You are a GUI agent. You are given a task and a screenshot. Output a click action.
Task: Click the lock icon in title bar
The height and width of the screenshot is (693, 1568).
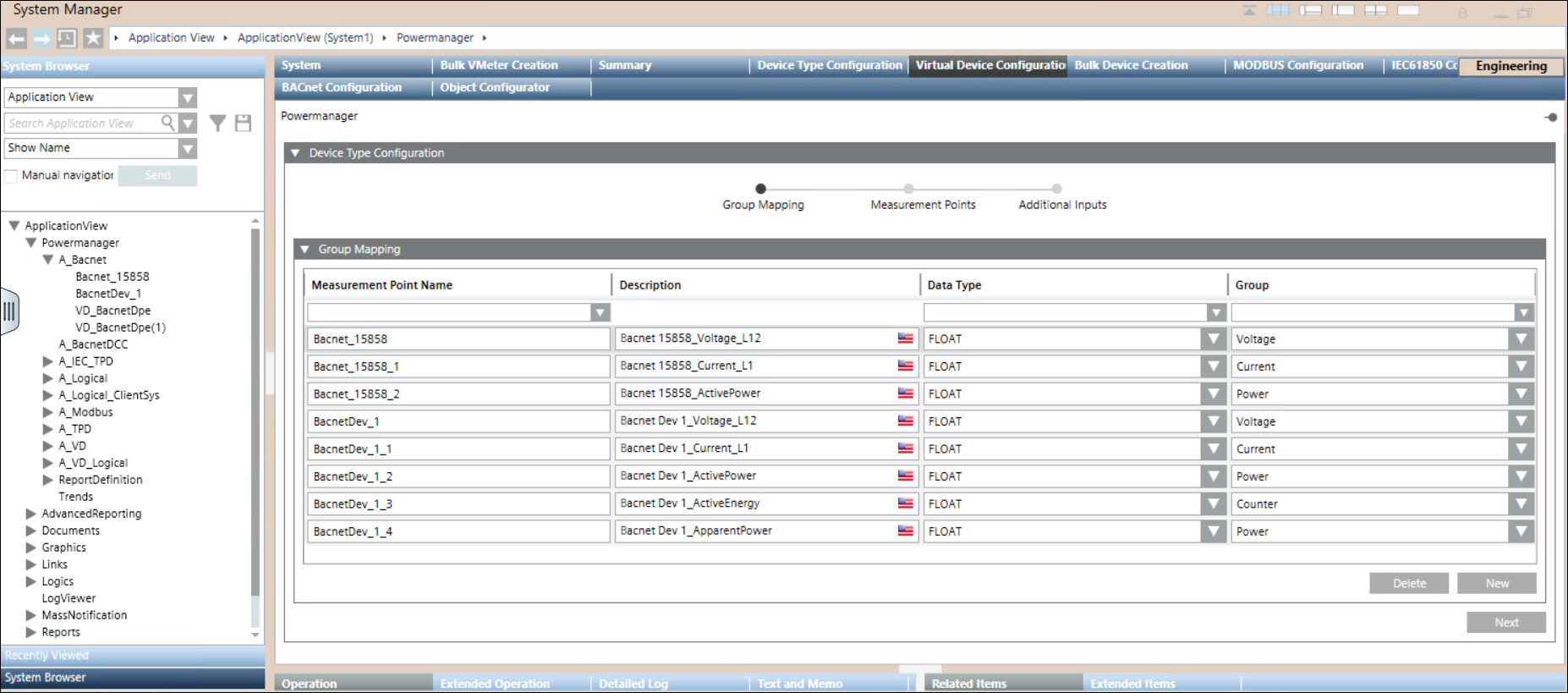tap(1462, 12)
